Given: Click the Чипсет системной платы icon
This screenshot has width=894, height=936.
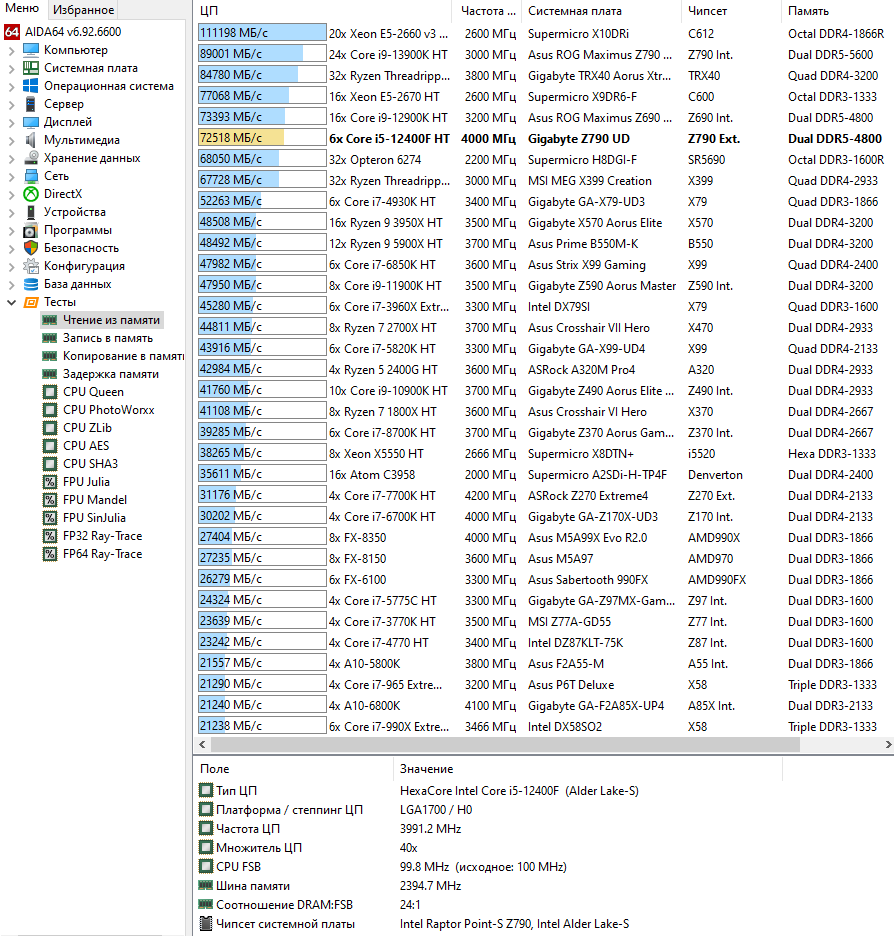Looking at the screenshot, I should (205, 923).
